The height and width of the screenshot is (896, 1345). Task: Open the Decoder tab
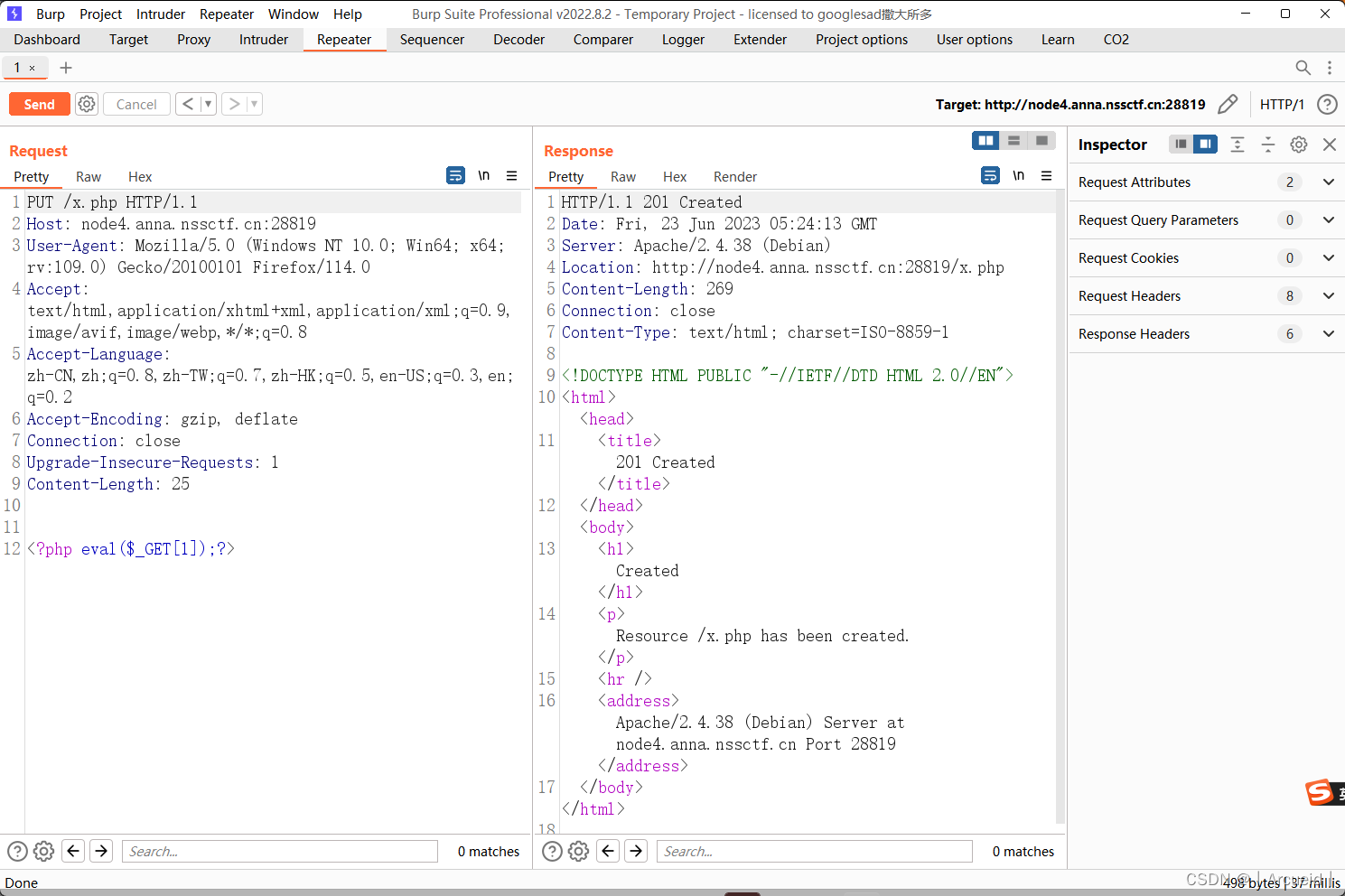coord(519,40)
